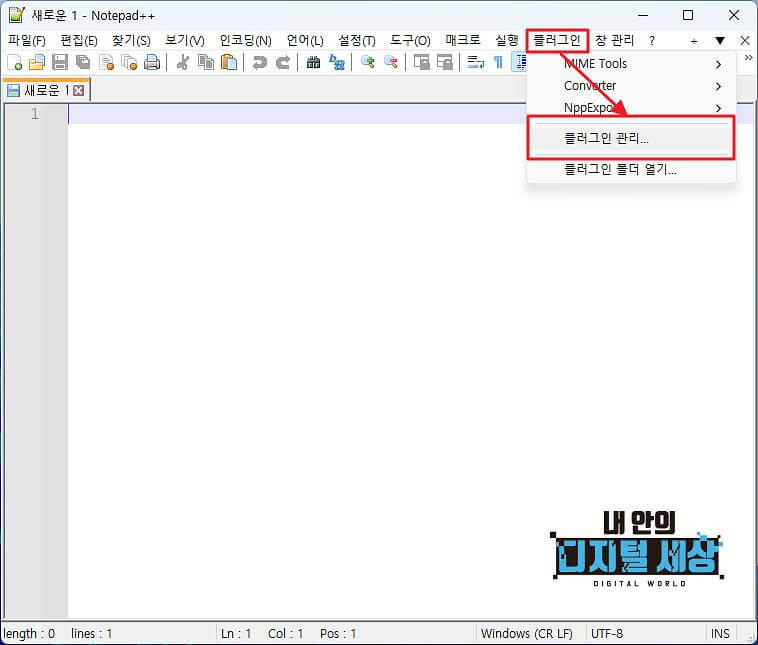Toggle synchronize vertical scrolling icon
This screenshot has height=645, width=758.
pyautogui.click(x=422, y=62)
